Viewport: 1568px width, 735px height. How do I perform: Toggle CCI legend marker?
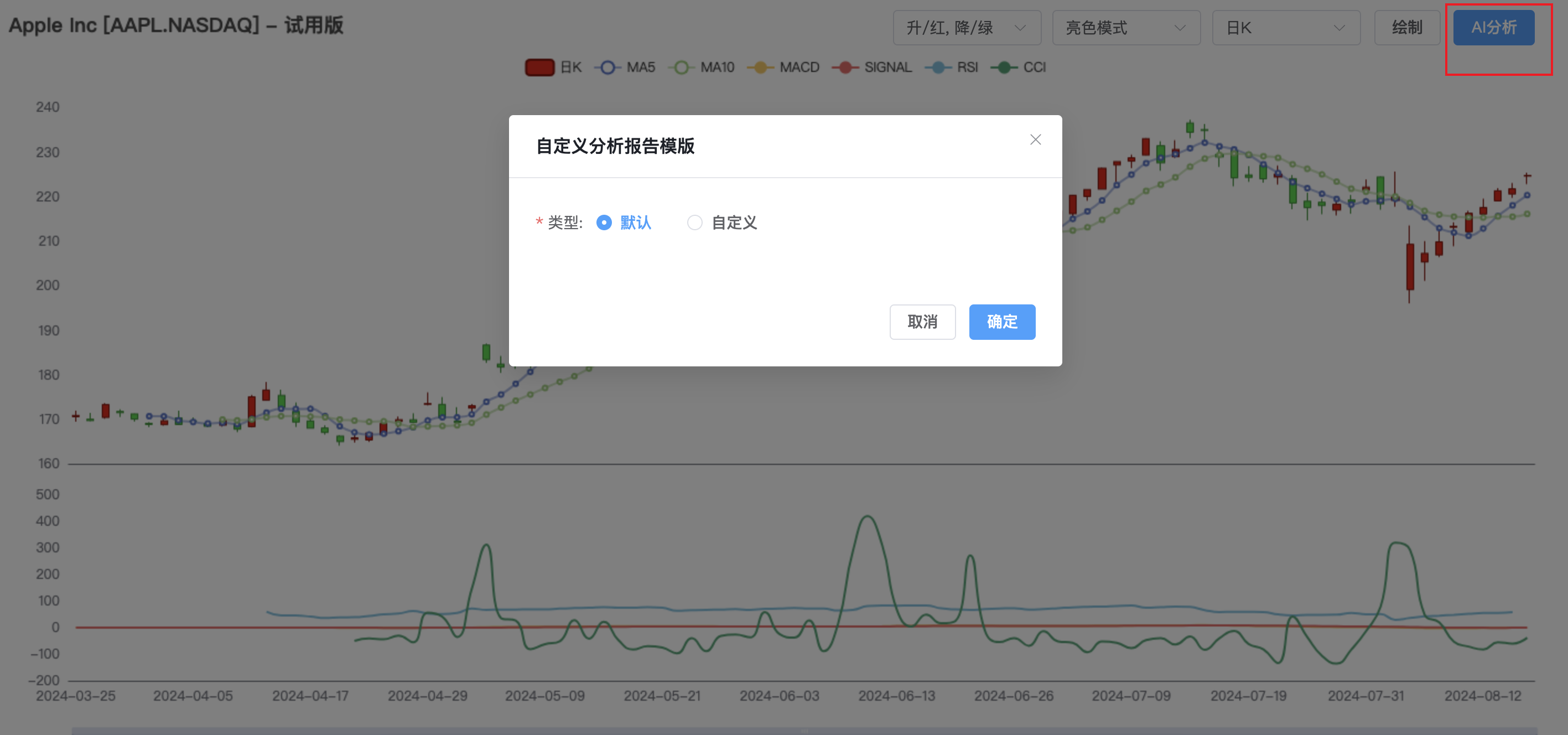tap(1004, 68)
